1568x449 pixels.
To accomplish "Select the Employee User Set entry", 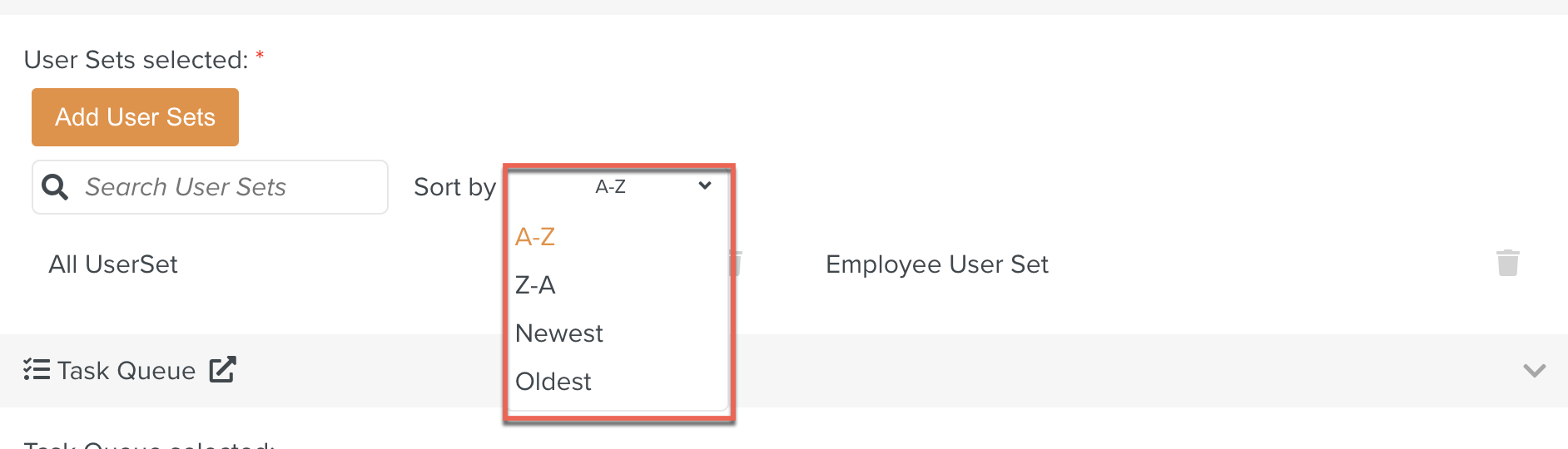I will (x=936, y=264).
